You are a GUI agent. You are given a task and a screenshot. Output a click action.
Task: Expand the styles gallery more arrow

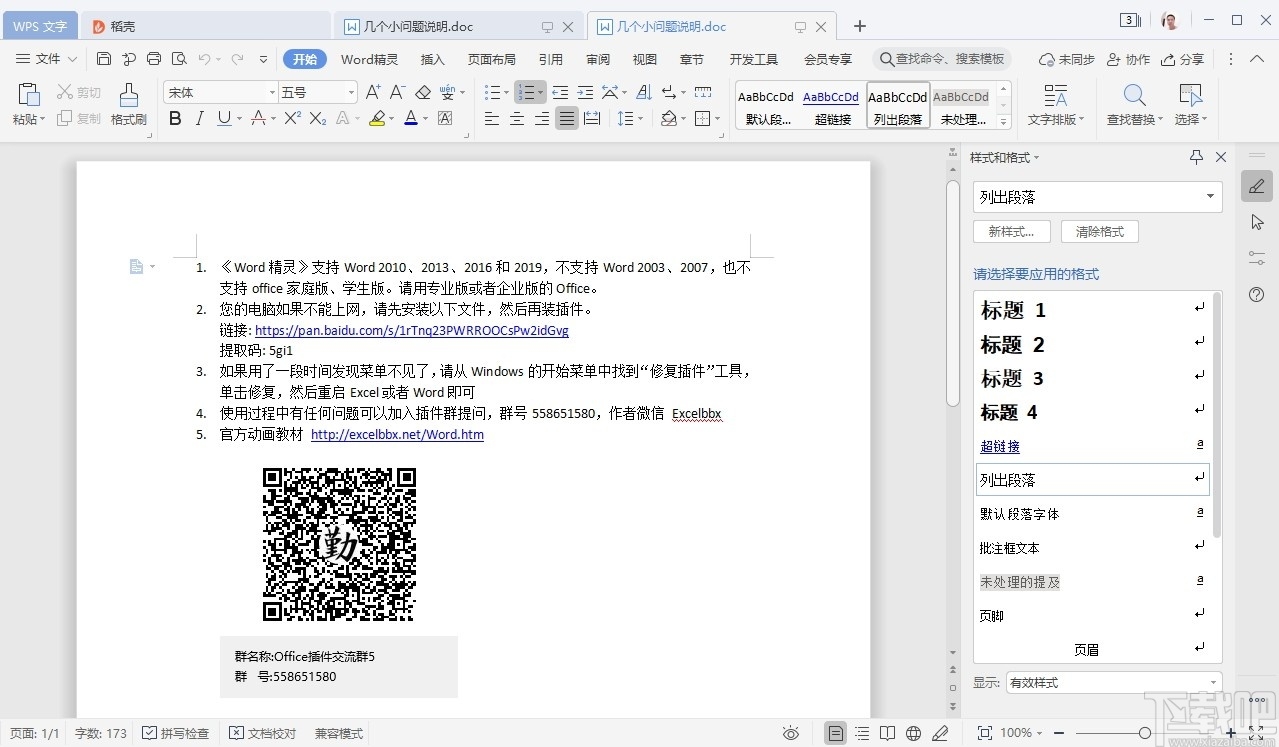pyautogui.click(x=1004, y=120)
